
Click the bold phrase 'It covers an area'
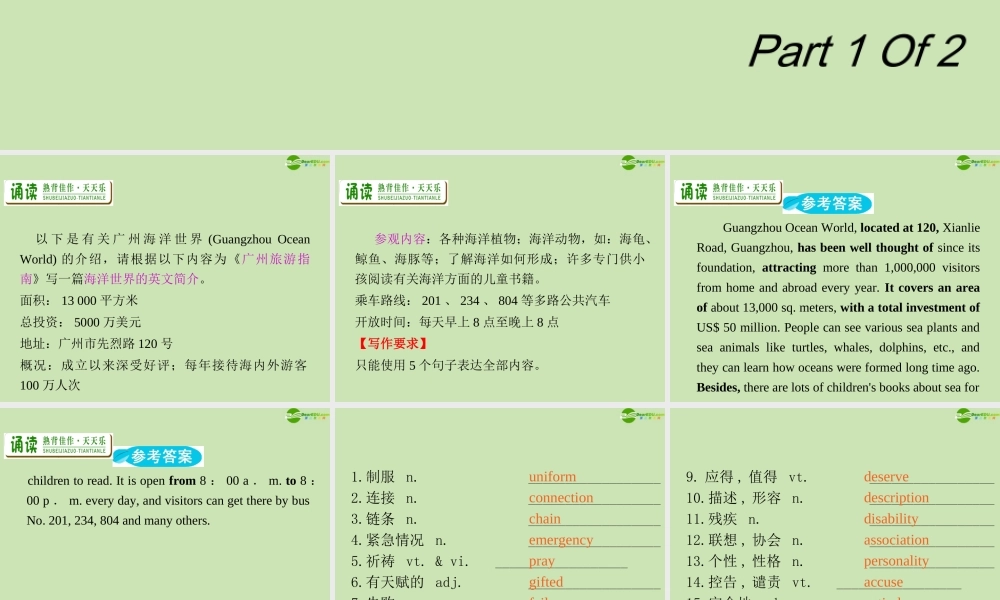[x=932, y=288]
